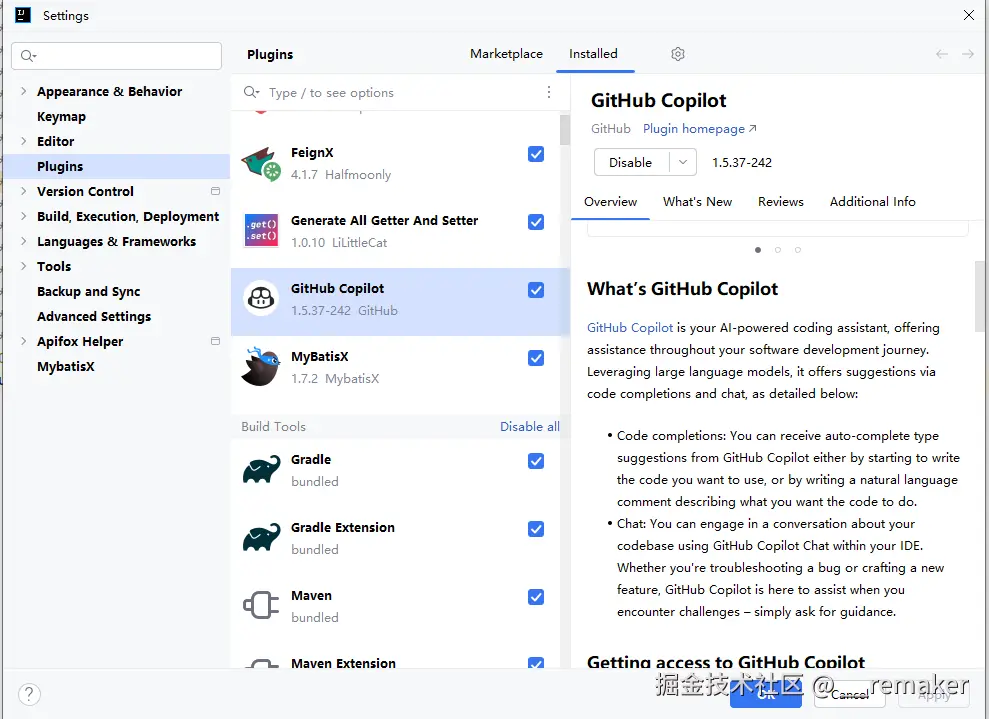Click Disable all for Build Tools

(x=530, y=427)
